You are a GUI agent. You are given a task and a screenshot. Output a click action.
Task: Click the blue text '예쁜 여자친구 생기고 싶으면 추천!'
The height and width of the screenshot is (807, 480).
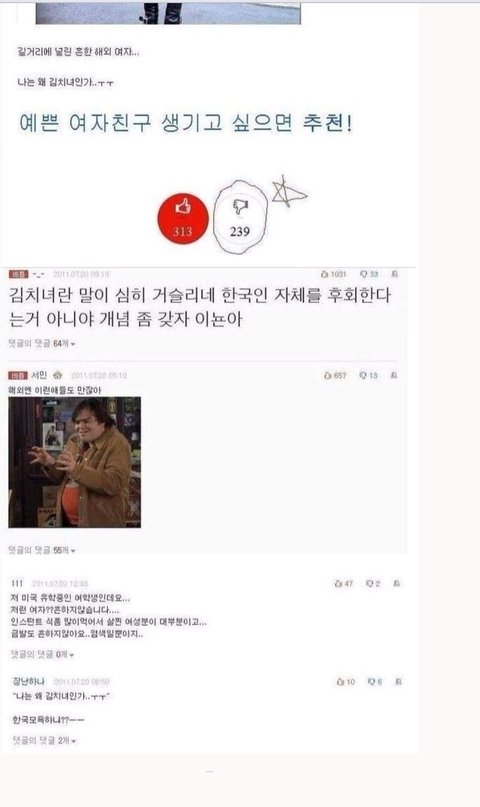click(x=185, y=123)
